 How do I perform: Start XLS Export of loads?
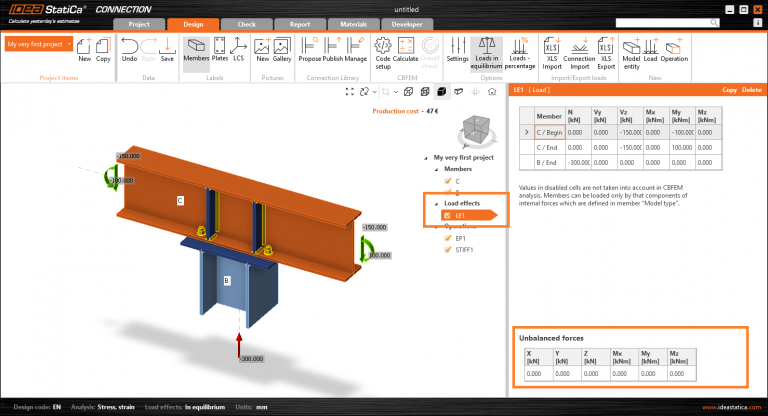point(606,53)
